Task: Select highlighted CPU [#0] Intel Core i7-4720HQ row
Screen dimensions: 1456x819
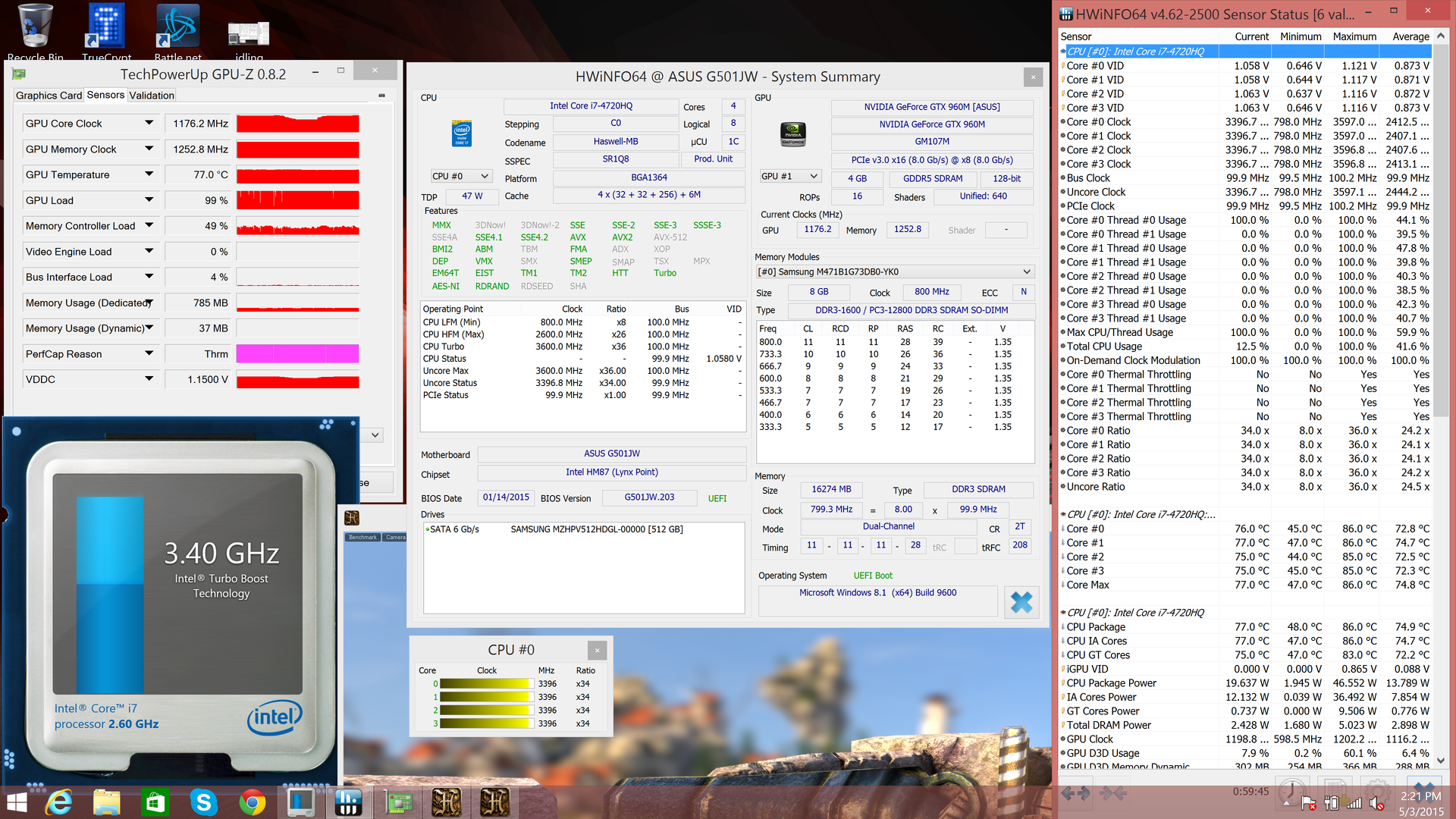Action: tap(1245, 52)
